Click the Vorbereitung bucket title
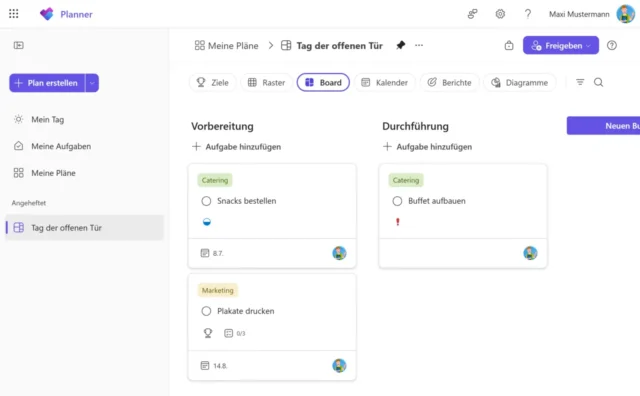 click(x=222, y=126)
